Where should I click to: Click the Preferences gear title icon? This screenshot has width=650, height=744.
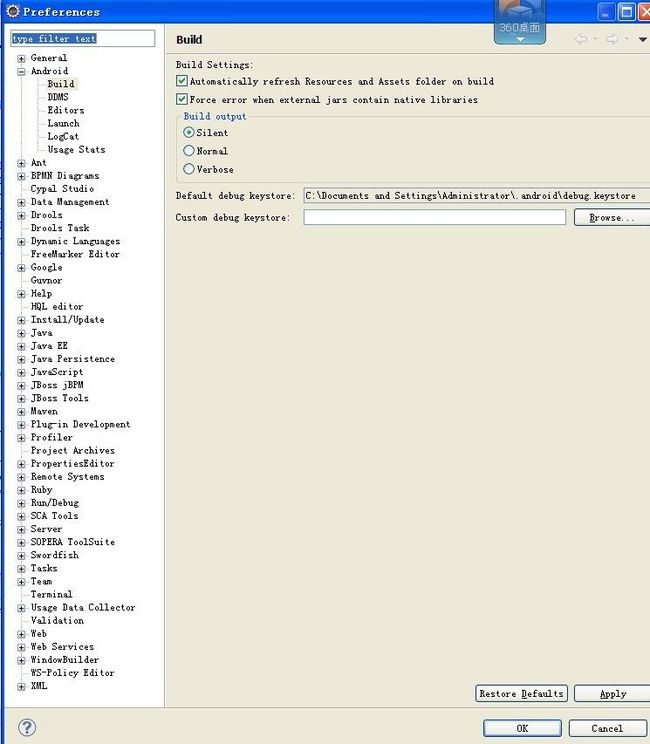tap(13, 11)
